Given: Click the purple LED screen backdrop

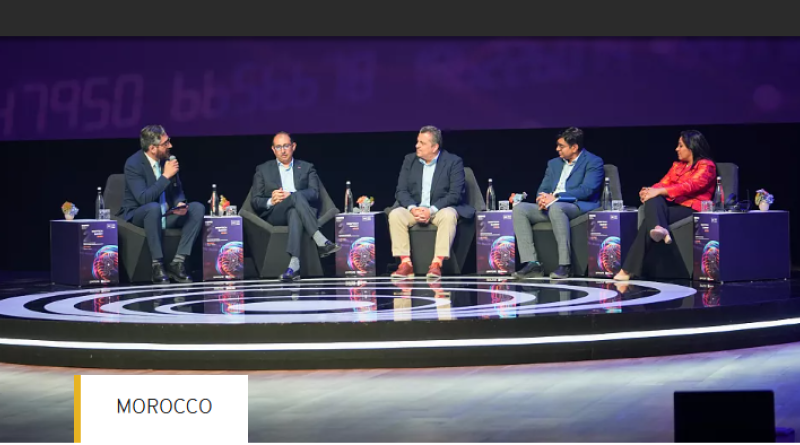Looking at the screenshot, I should (x=400, y=87).
